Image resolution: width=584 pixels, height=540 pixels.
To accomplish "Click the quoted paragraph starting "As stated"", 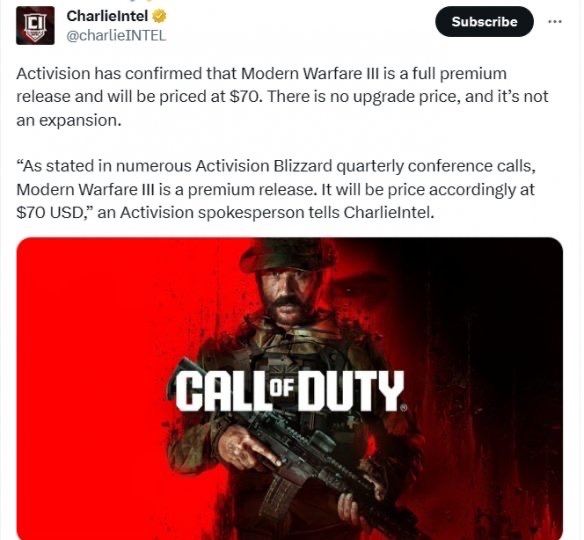I will tap(276, 189).
